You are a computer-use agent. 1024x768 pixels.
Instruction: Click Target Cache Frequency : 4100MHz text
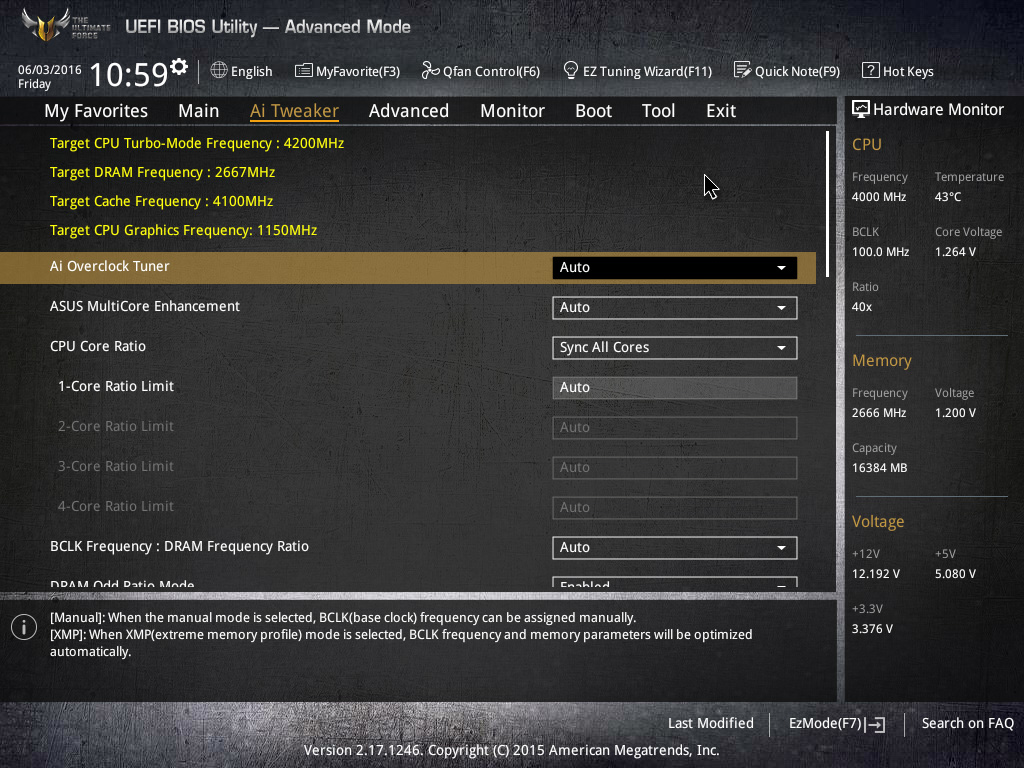161,201
